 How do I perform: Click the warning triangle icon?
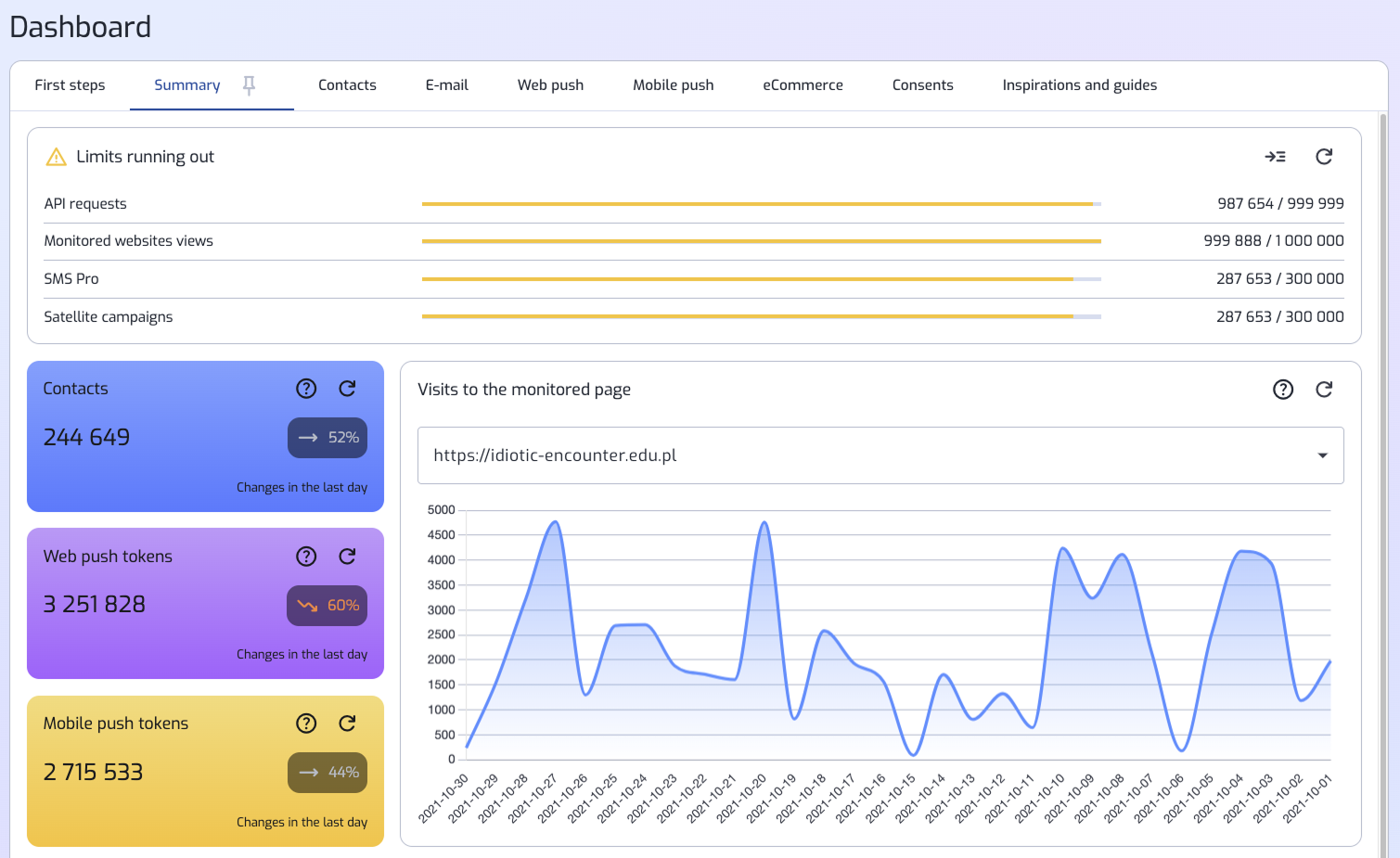coord(56,157)
